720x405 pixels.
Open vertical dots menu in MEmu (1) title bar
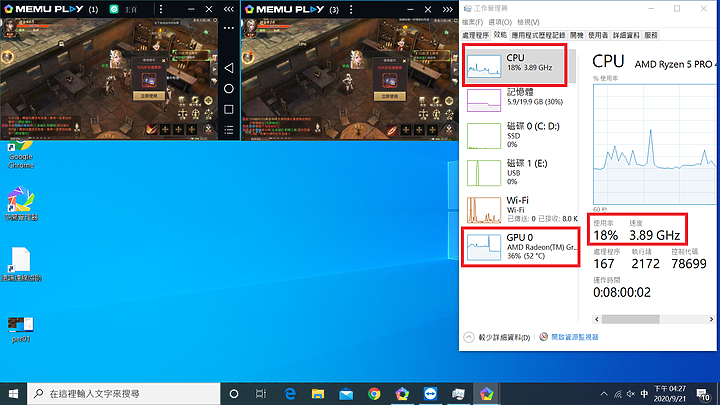(161, 9)
